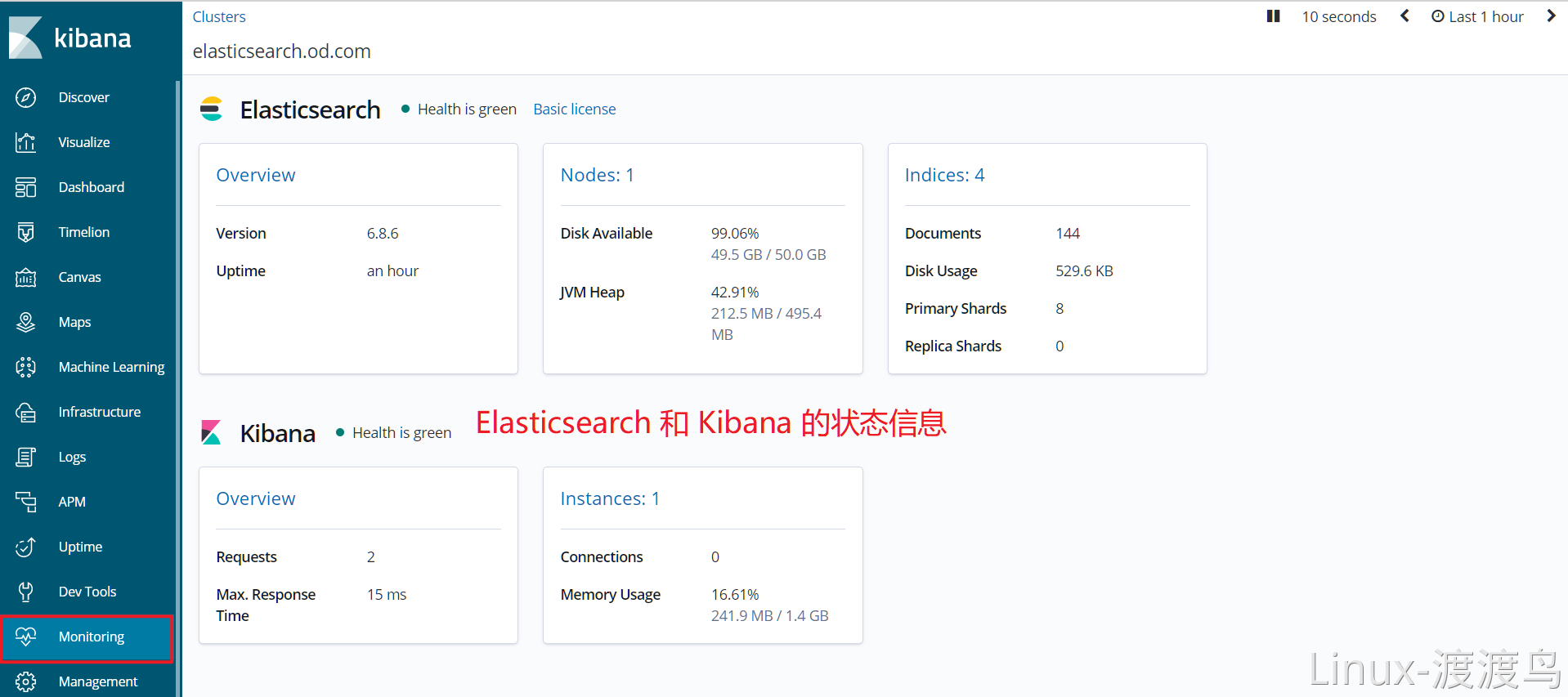Click the Memory Usage 16.61% value
This screenshot has width=1568, height=697.
(735, 595)
